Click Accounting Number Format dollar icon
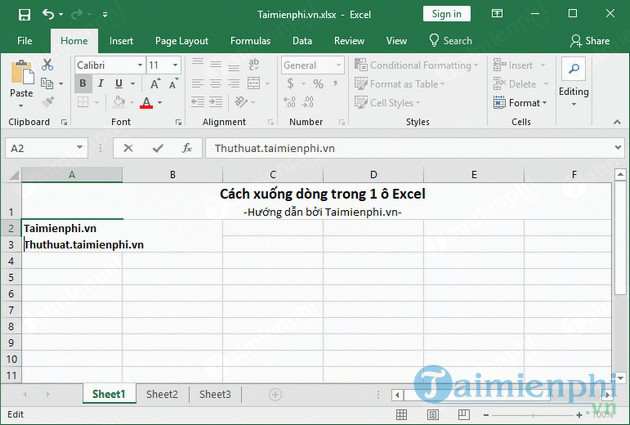The height and width of the screenshot is (425, 630). coord(291,84)
